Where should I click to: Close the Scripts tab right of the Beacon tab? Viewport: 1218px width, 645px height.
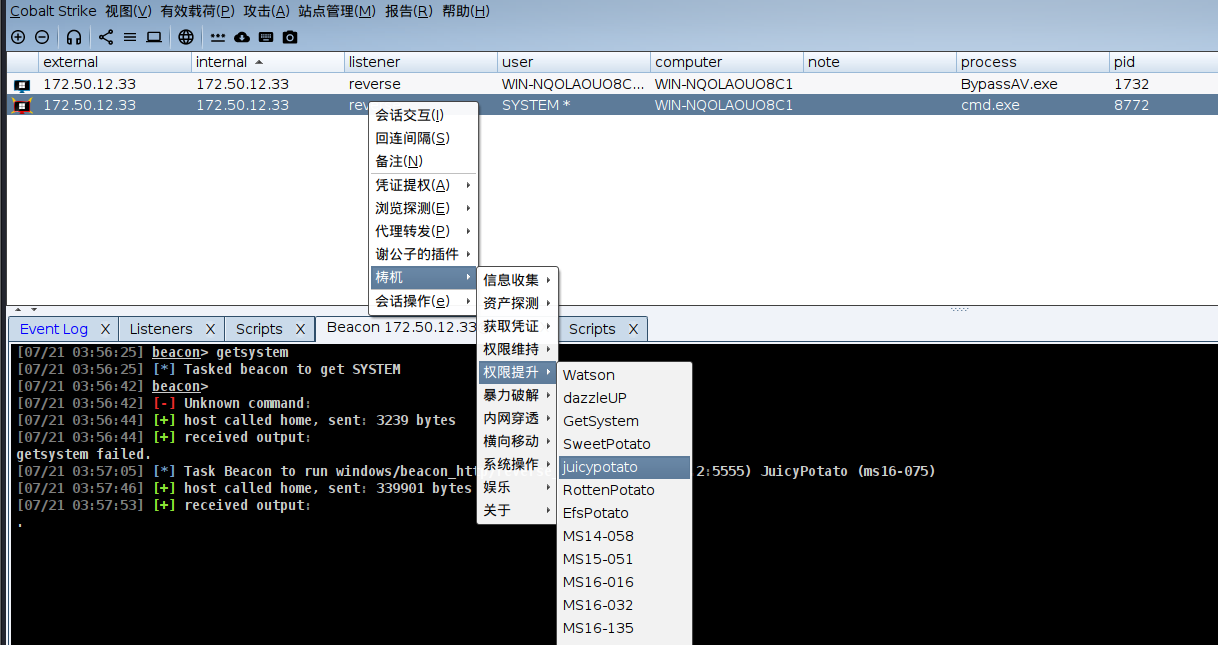pyautogui.click(x=633, y=329)
